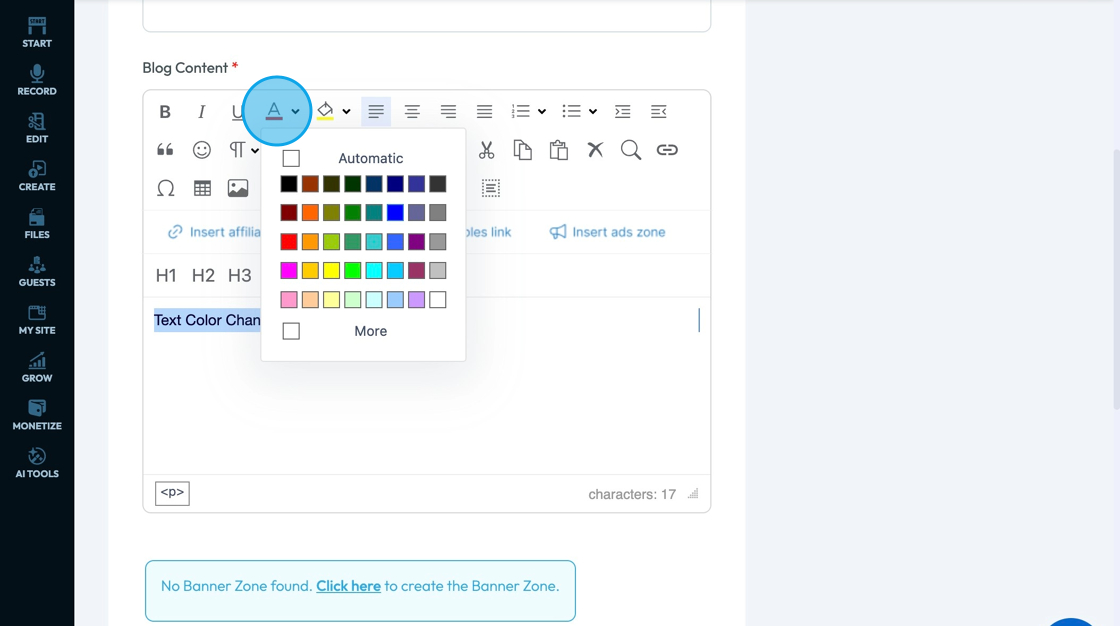
Task: Align text left
Action: [x=376, y=111]
